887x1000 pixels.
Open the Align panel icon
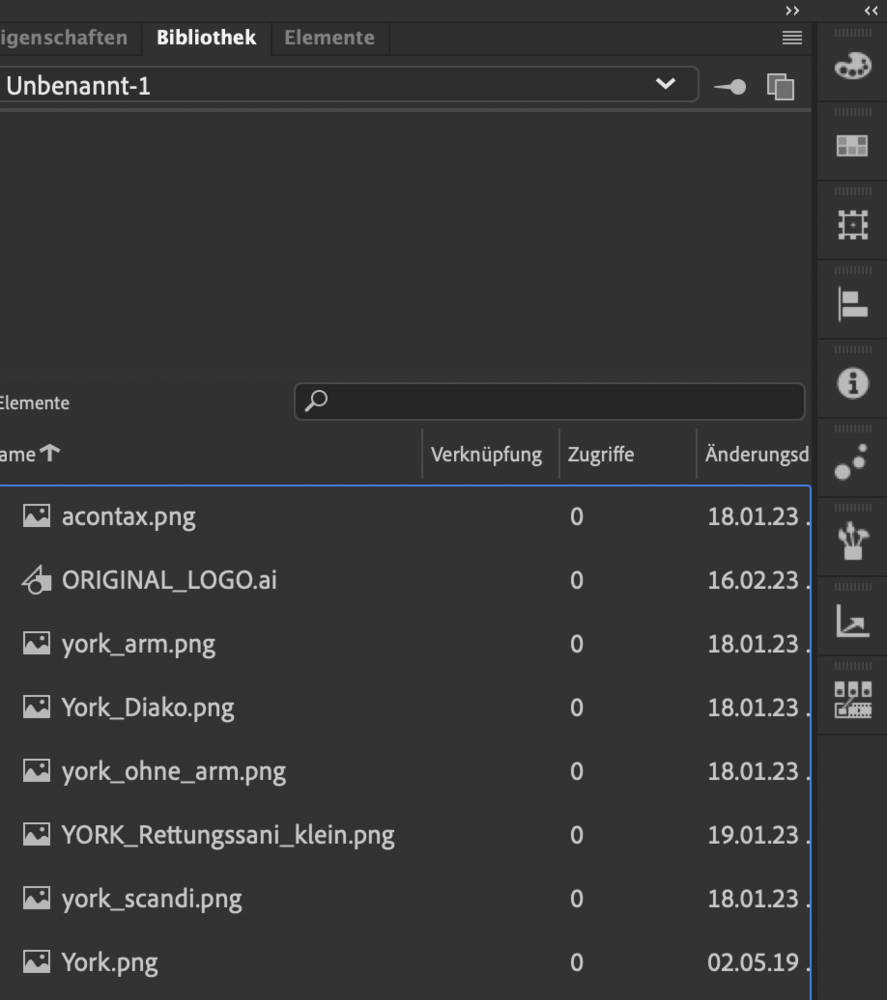pyautogui.click(x=852, y=305)
